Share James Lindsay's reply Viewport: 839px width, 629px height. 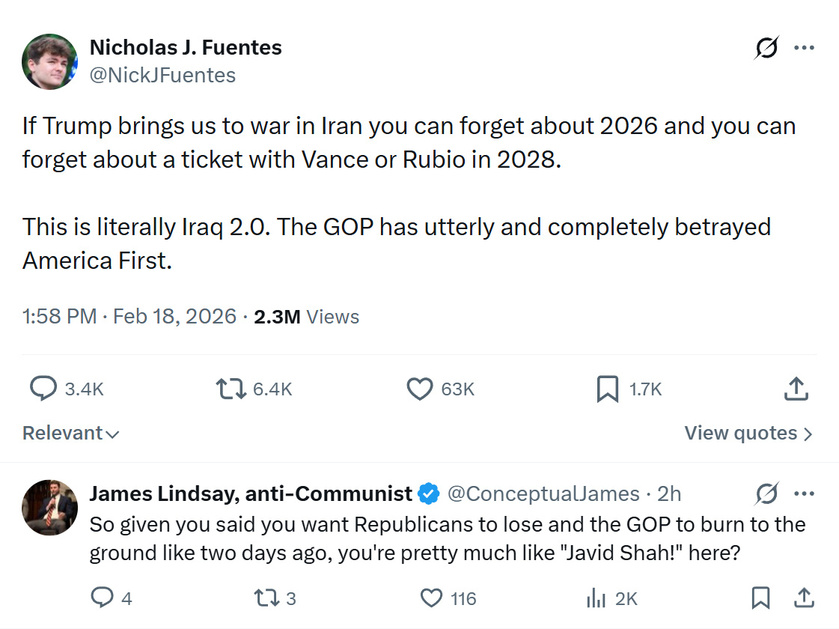804,598
